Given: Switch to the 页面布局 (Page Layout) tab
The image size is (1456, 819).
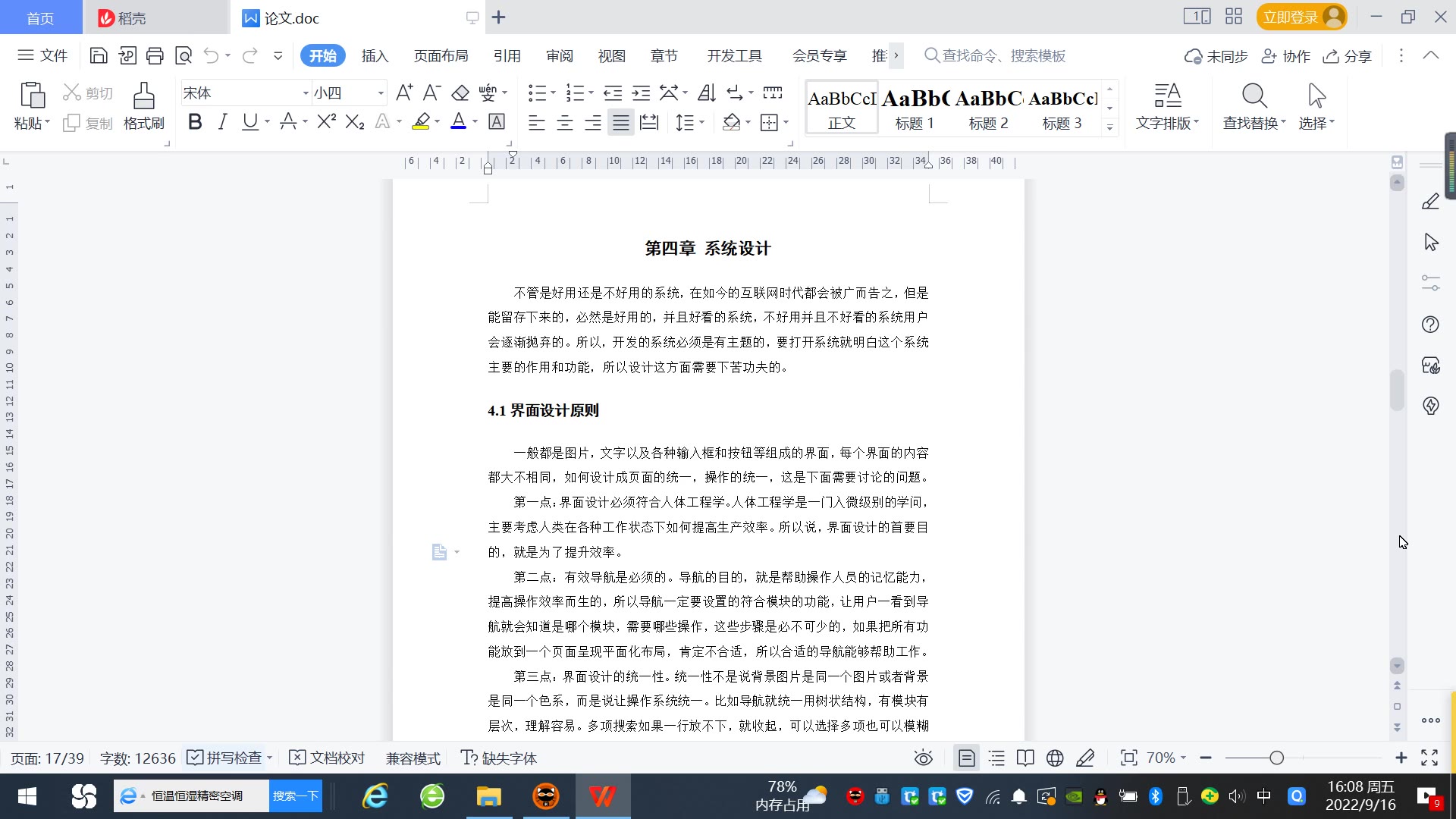Looking at the screenshot, I should pos(441,56).
